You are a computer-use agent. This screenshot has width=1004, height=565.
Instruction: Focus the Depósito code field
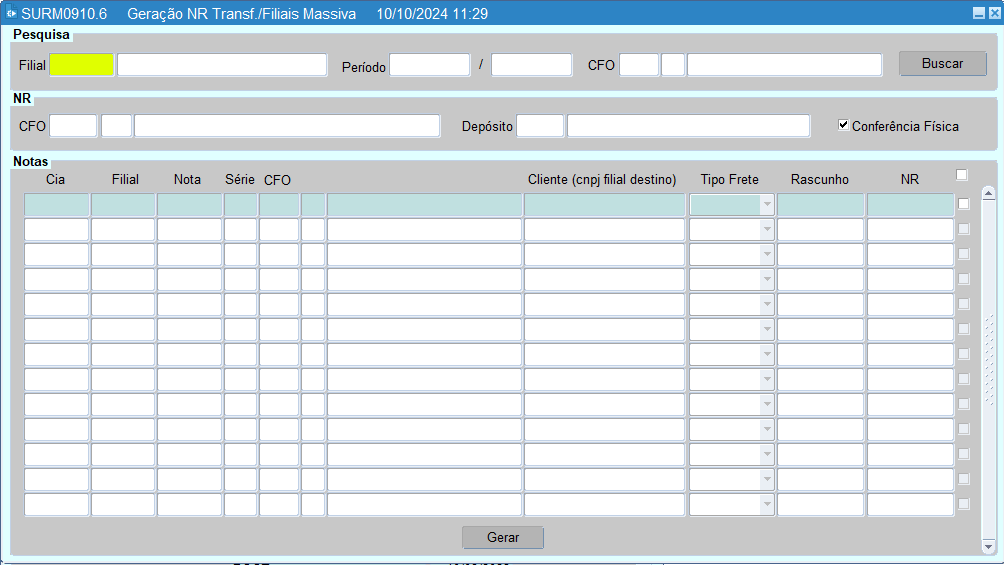click(x=540, y=126)
